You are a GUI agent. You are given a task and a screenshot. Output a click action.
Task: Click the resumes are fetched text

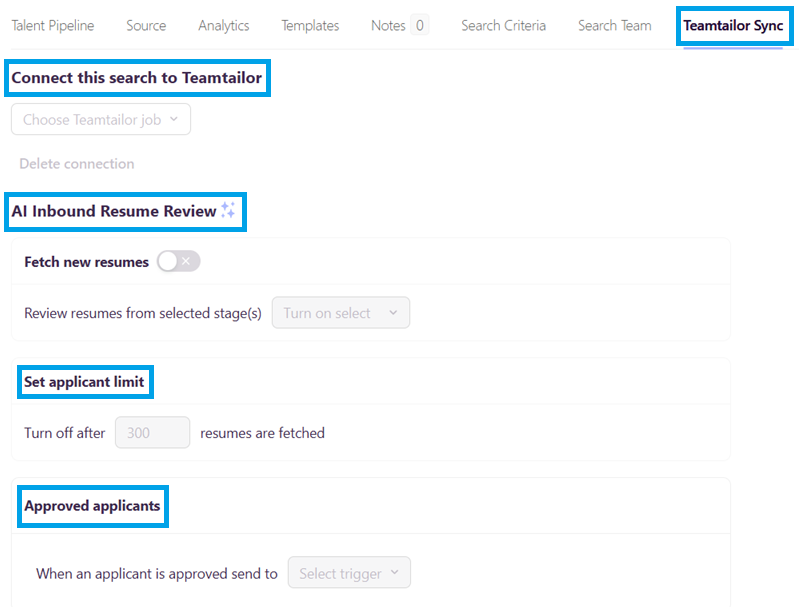point(262,433)
